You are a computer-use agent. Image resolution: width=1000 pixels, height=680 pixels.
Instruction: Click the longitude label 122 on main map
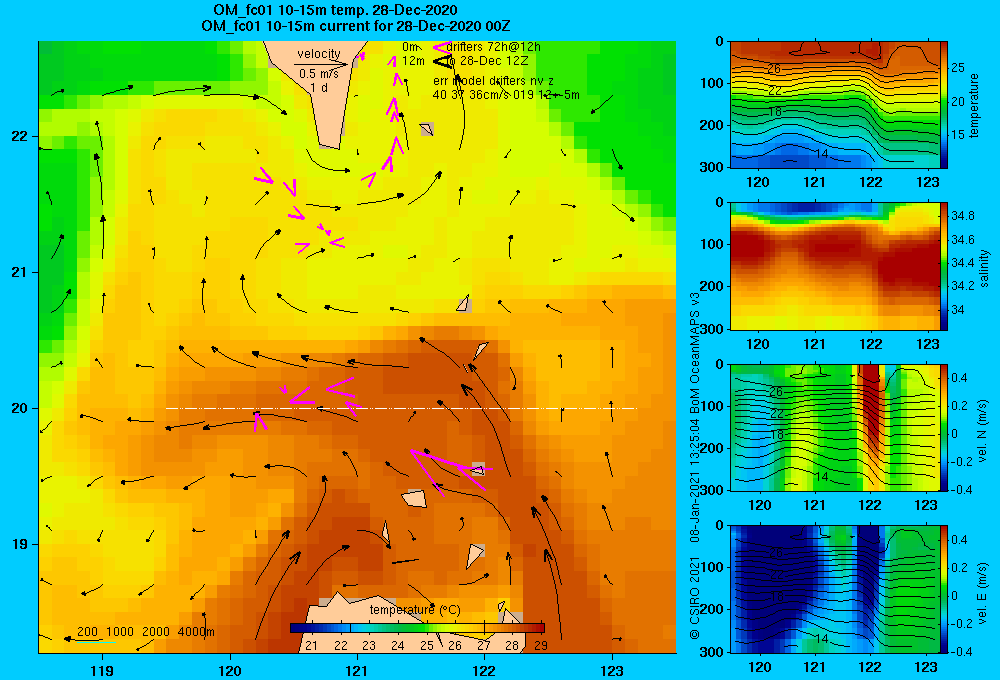(485, 670)
